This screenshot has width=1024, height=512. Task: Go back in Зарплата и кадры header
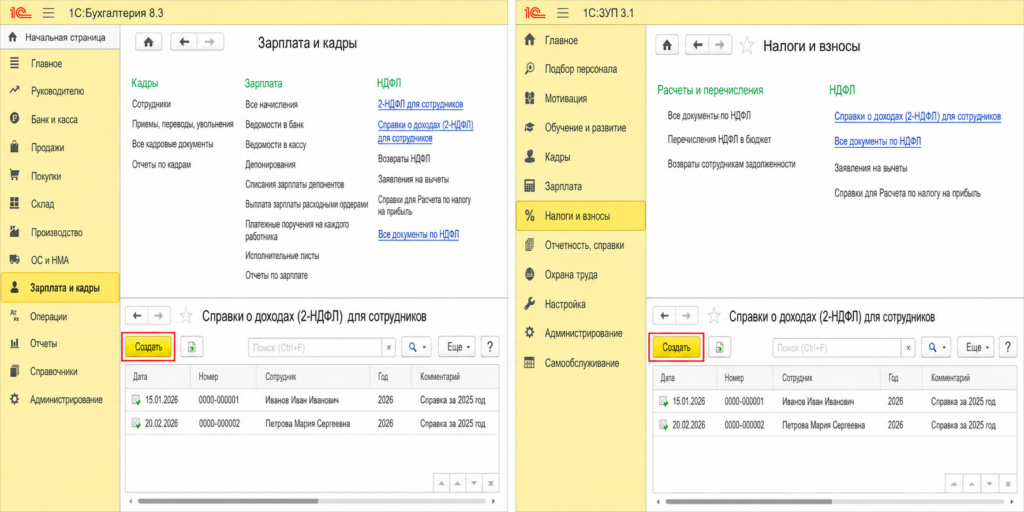(184, 42)
